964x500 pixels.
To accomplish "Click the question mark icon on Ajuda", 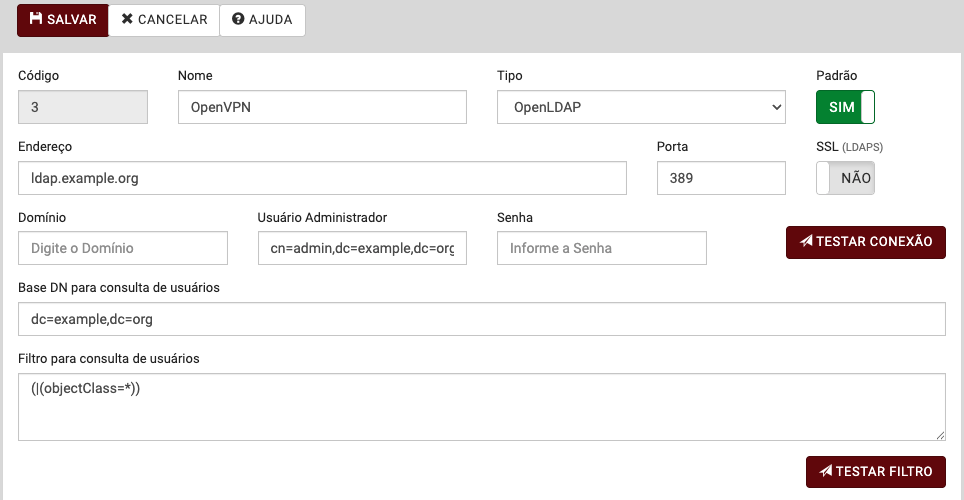I will 238,19.
